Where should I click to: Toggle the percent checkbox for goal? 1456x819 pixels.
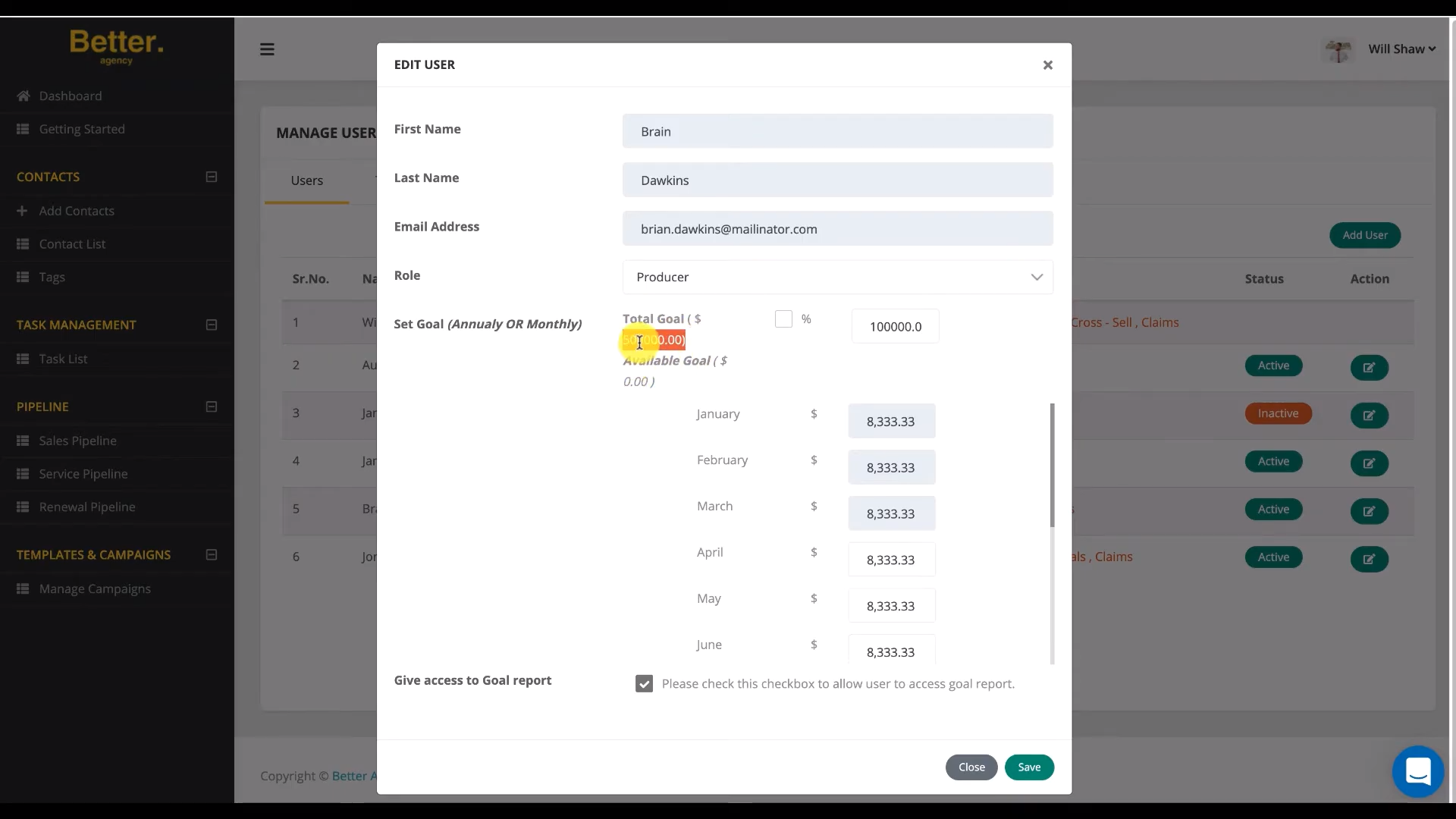point(783,319)
